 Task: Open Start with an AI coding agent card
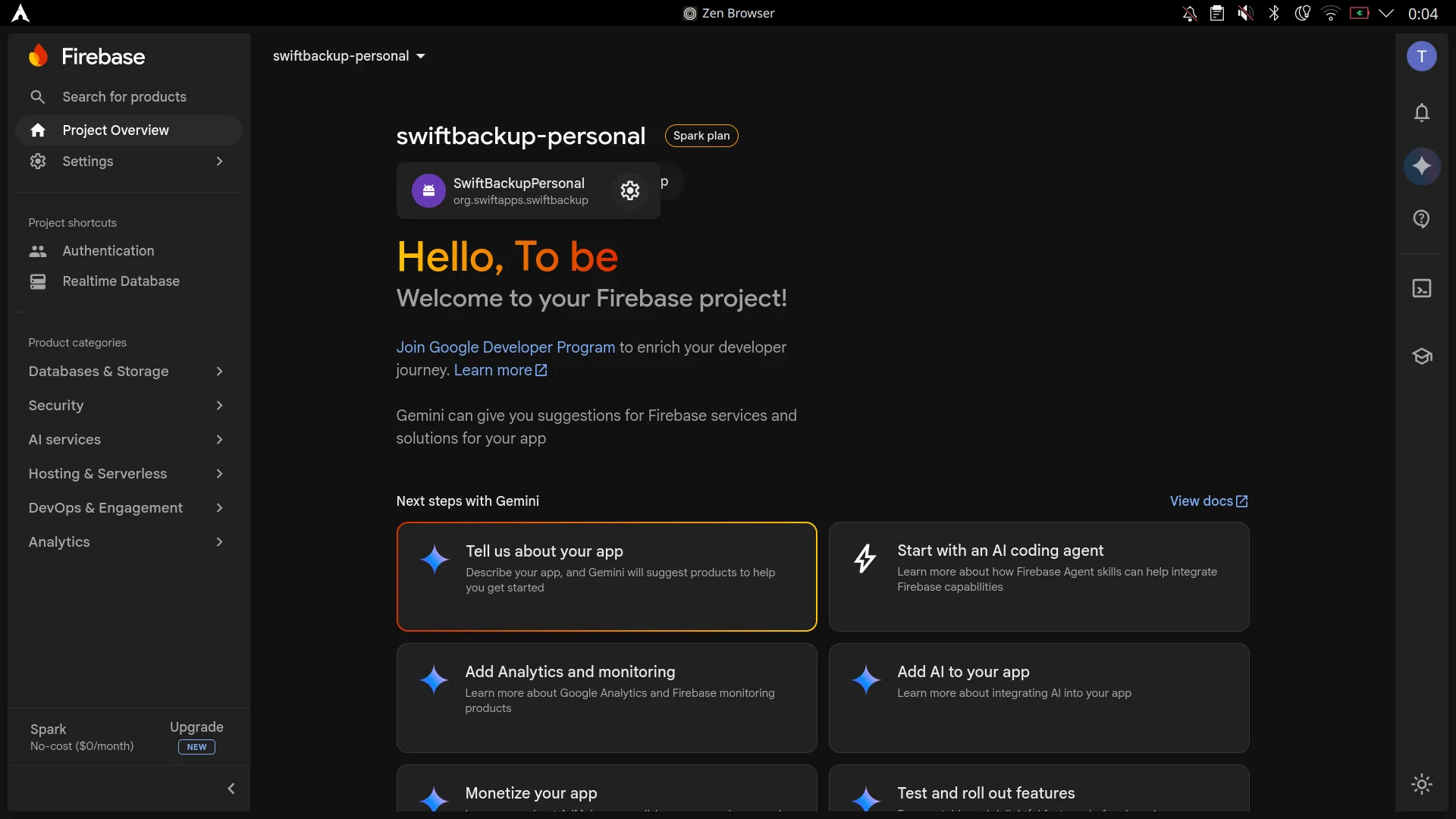click(1039, 576)
